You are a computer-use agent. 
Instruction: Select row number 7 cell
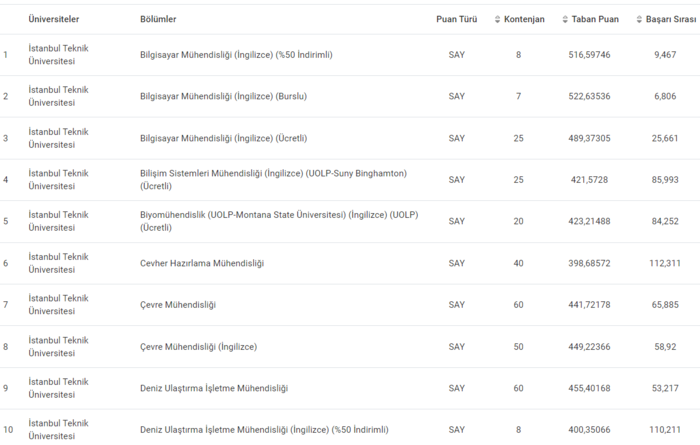pos(6,304)
